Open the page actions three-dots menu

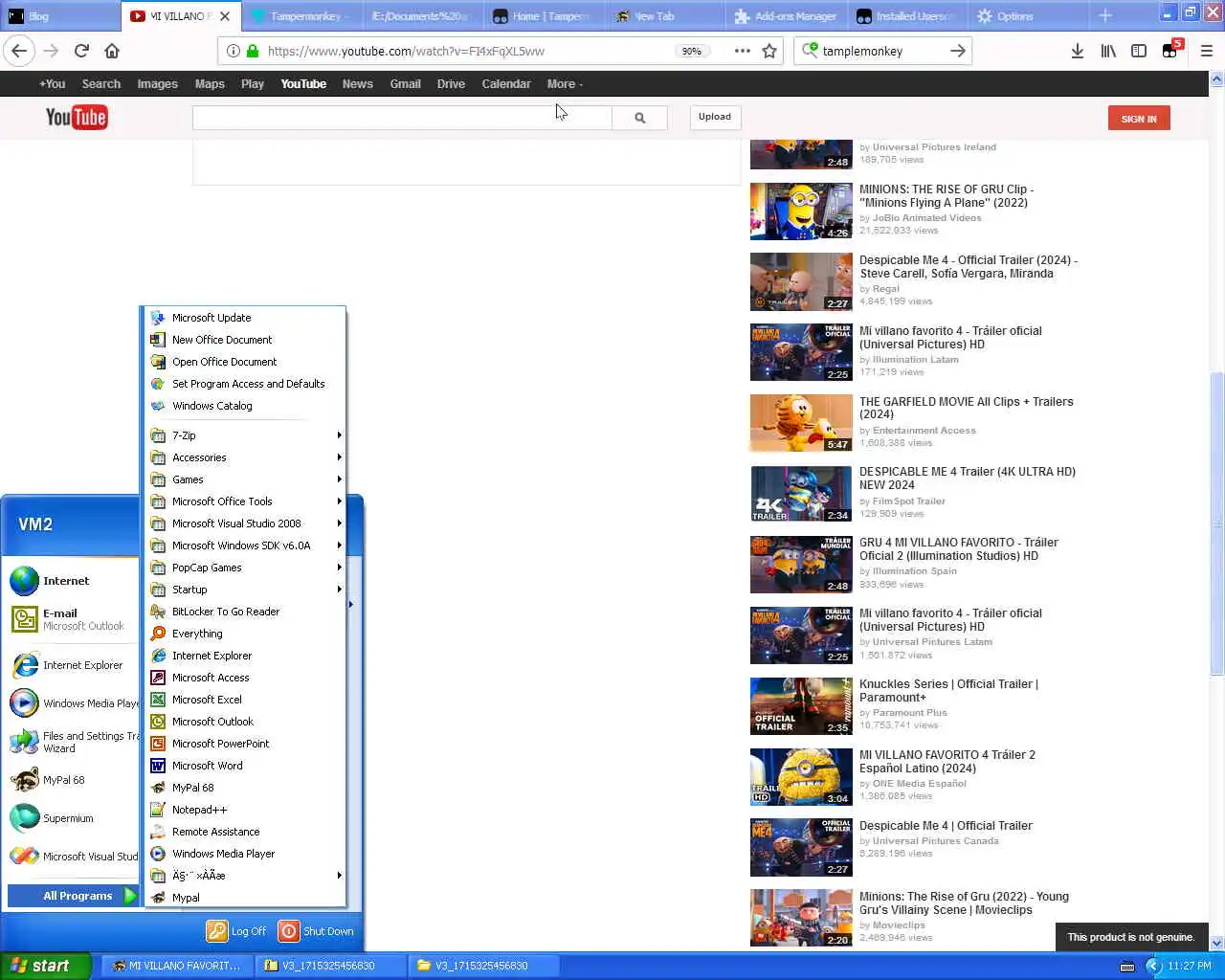(x=742, y=51)
